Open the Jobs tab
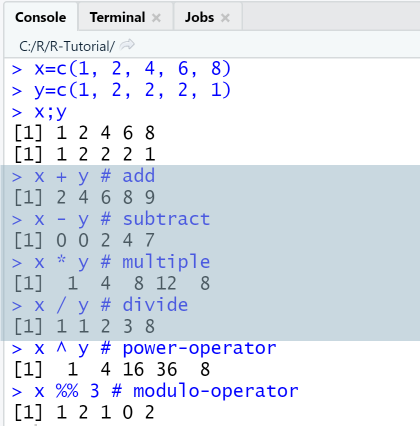Viewport: 420px width, 426px height. [199, 17]
